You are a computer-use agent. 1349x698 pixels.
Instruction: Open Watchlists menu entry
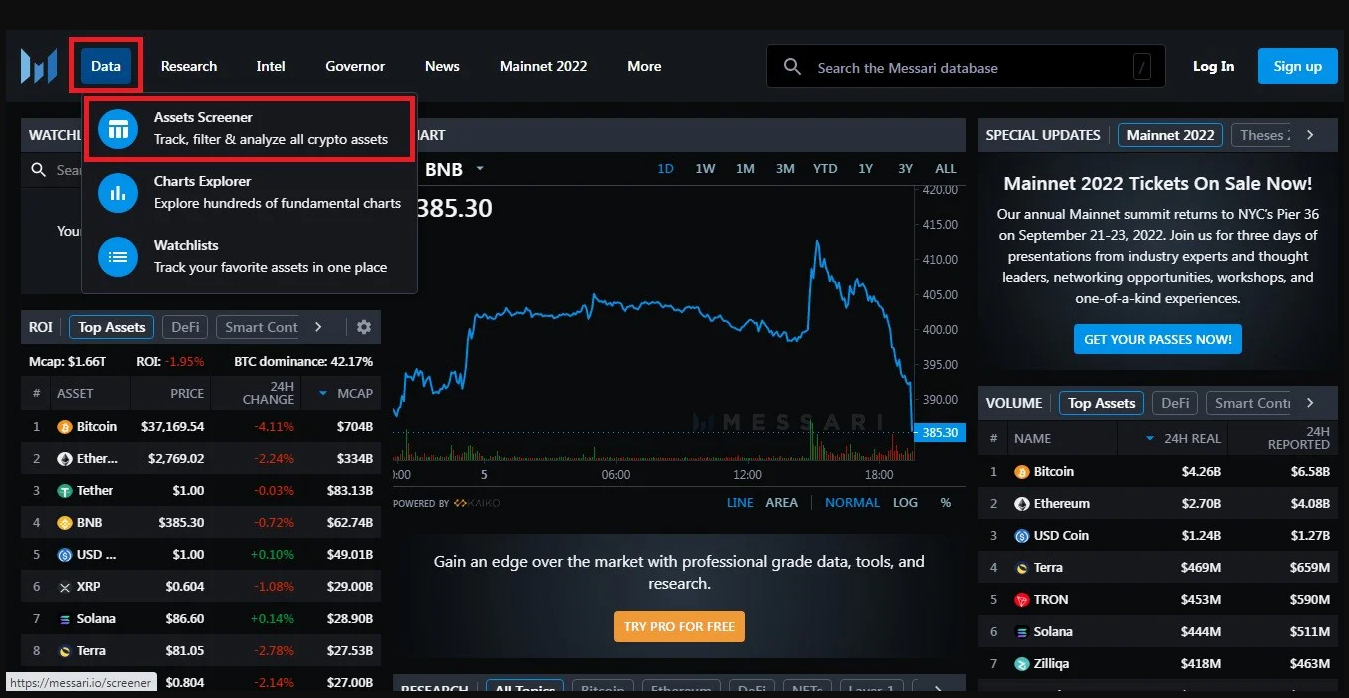250,256
